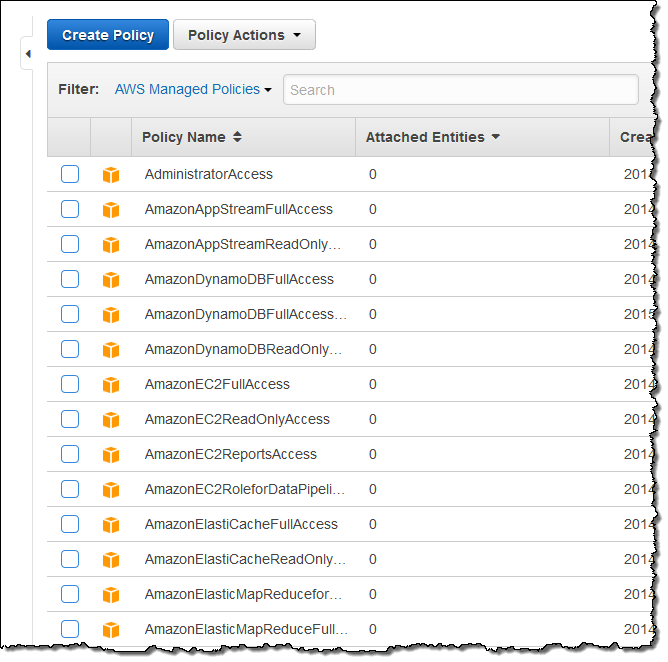
Task: Click the policy Search field
Action: pos(460,90)
